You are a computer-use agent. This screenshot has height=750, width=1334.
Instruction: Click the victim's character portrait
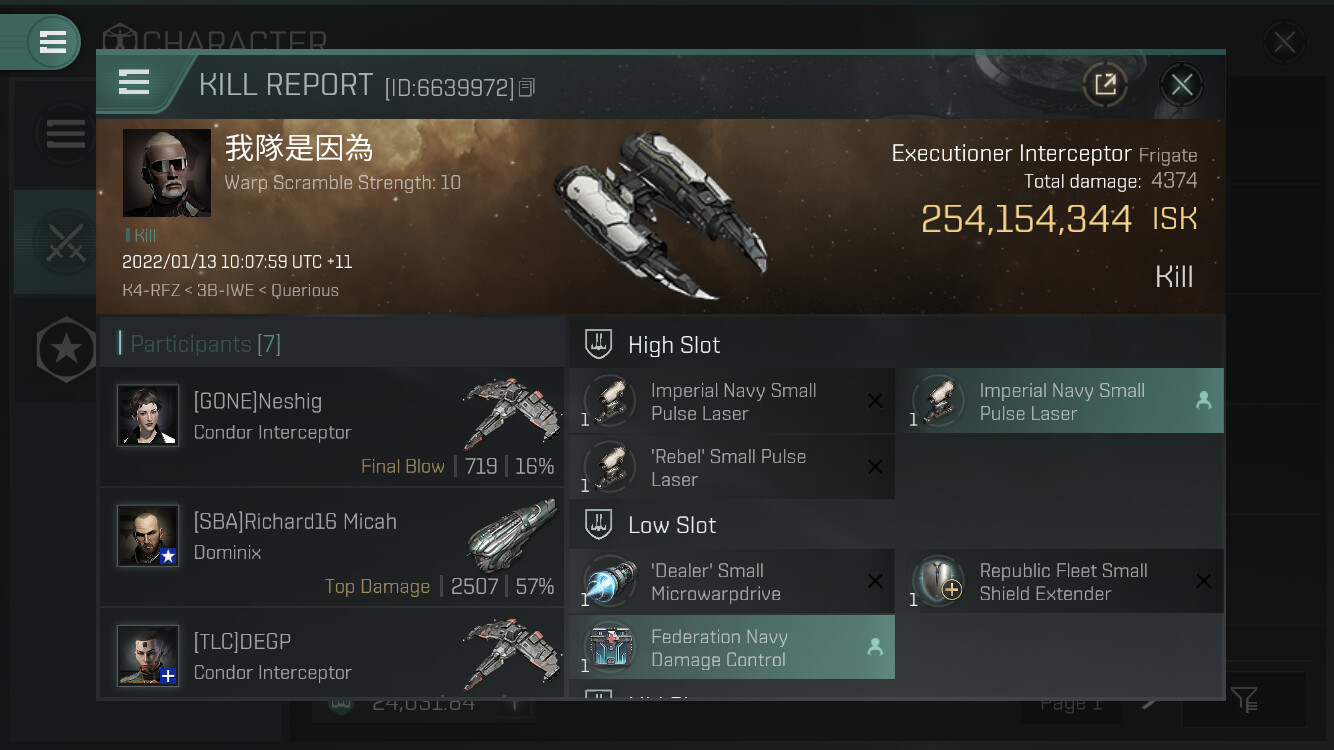tap(167, 173)
